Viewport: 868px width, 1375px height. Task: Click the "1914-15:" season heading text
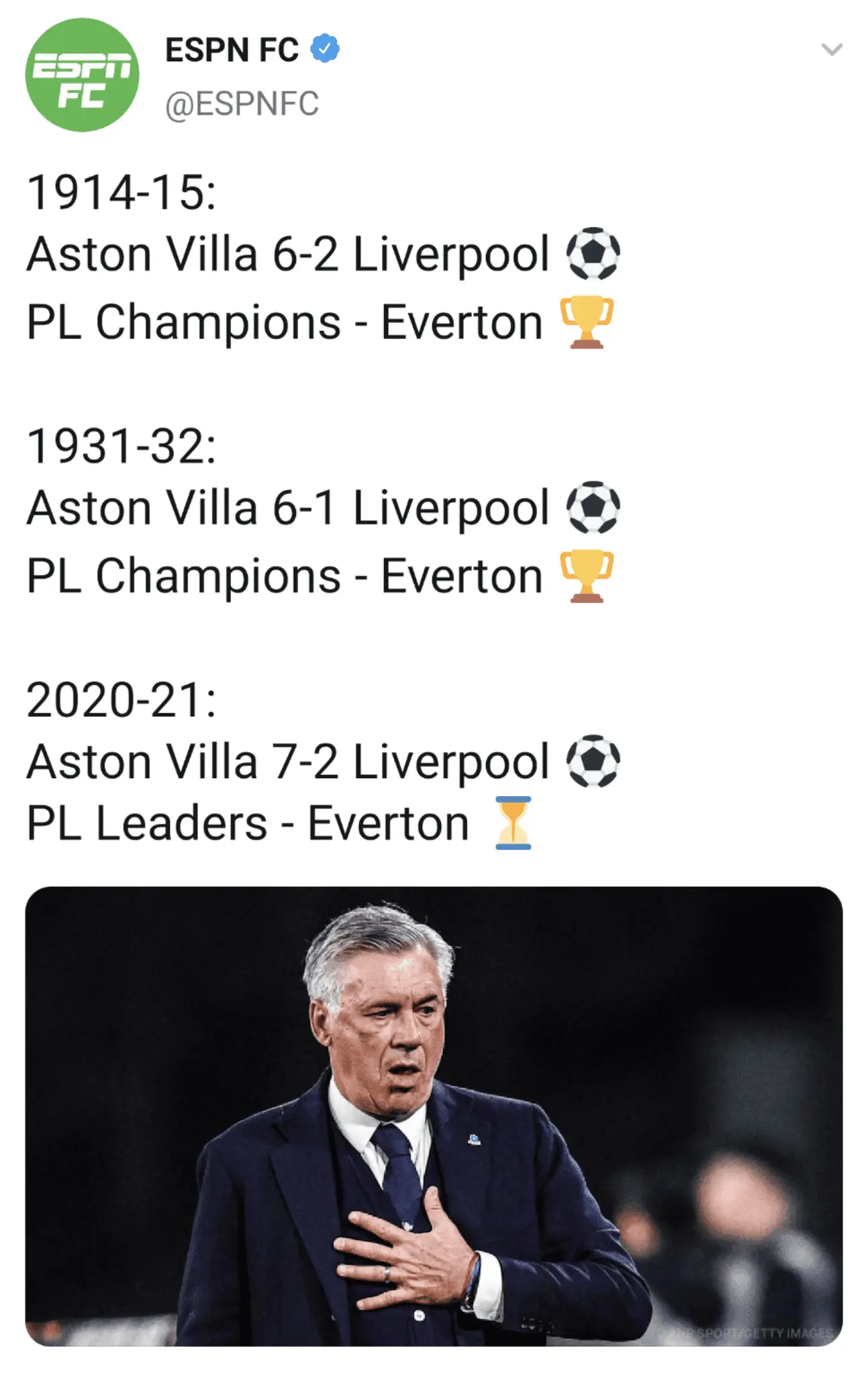point(122,193)
